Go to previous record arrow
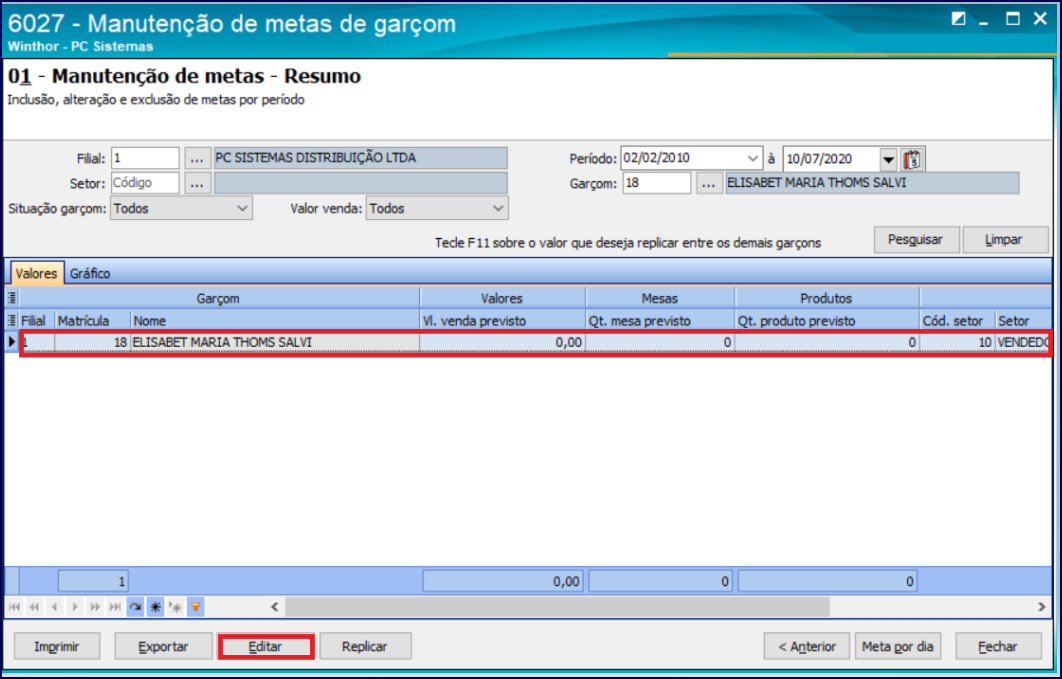The image size is (1062, 679). click(55, 607)
